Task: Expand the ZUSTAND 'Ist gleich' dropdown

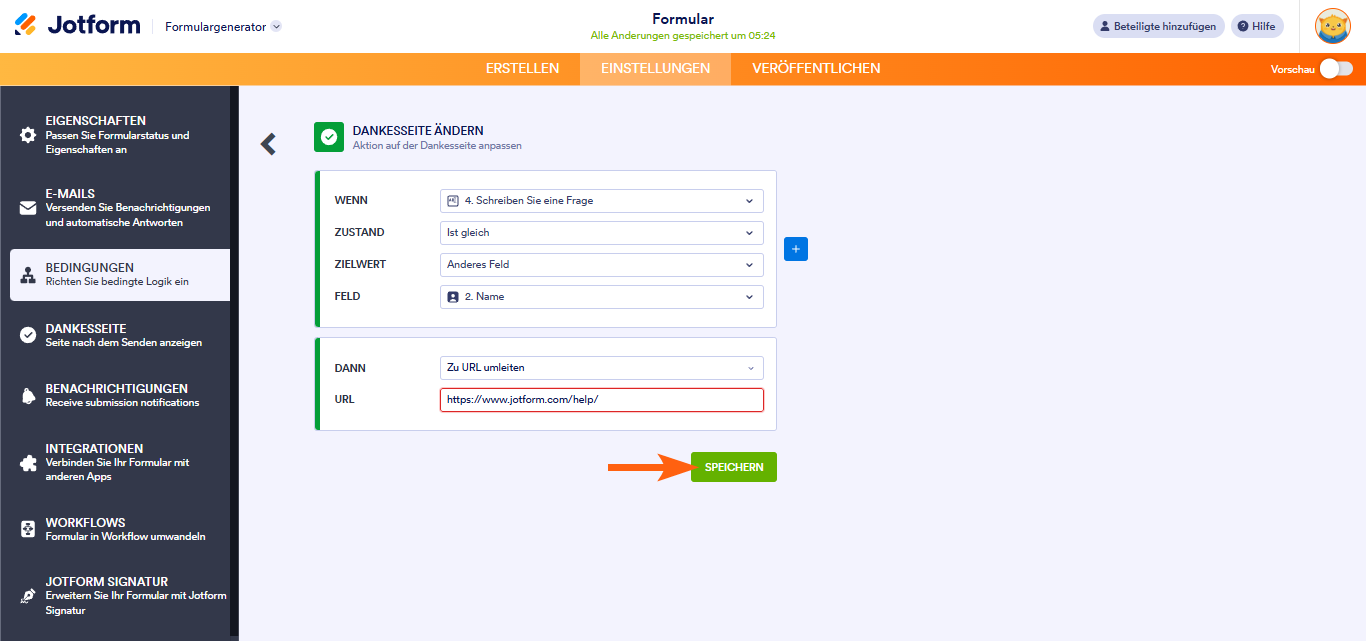Action: click(x=601, y=233)
